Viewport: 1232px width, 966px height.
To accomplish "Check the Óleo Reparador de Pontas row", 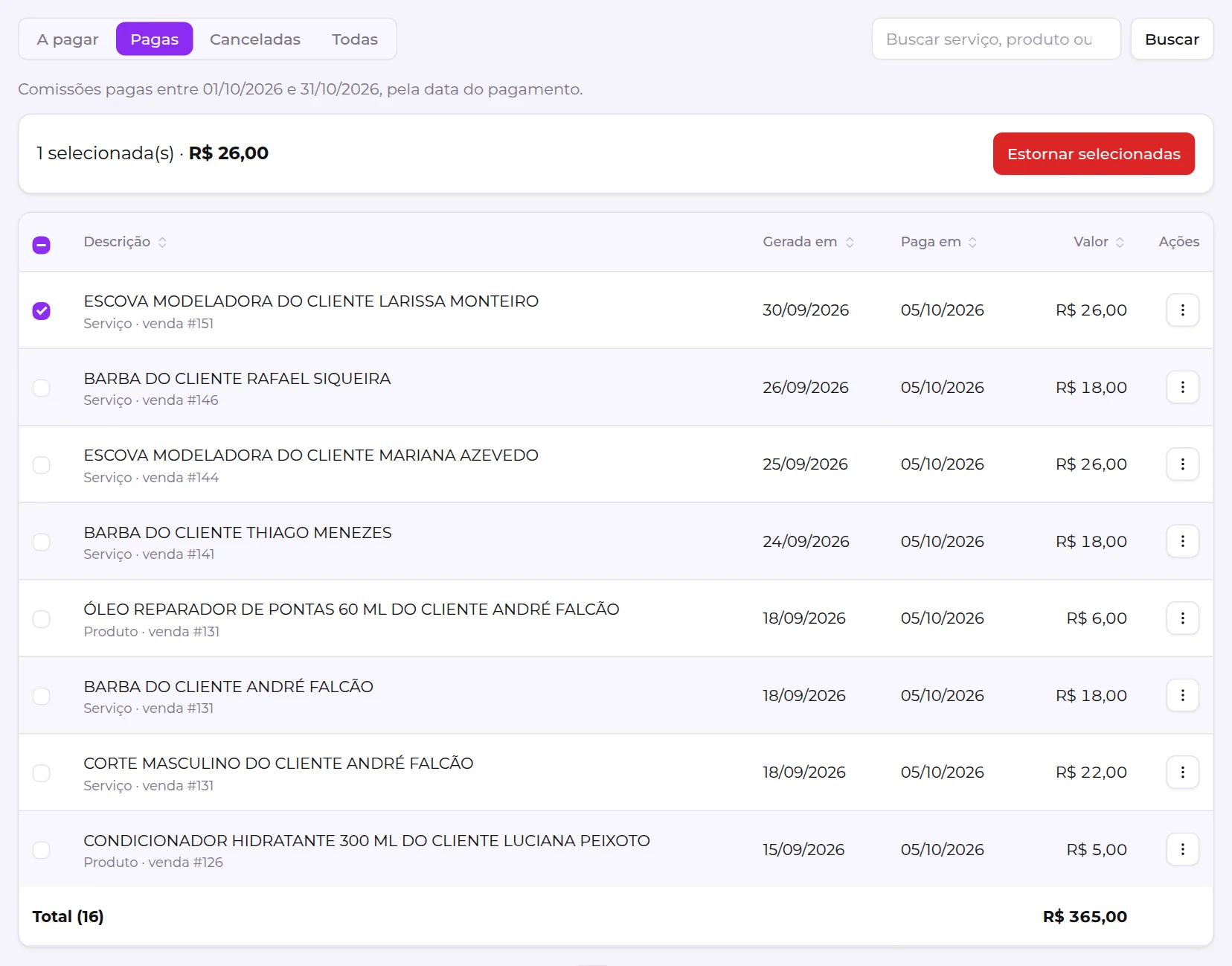I will pyautogui.click(x=42, y=619).
